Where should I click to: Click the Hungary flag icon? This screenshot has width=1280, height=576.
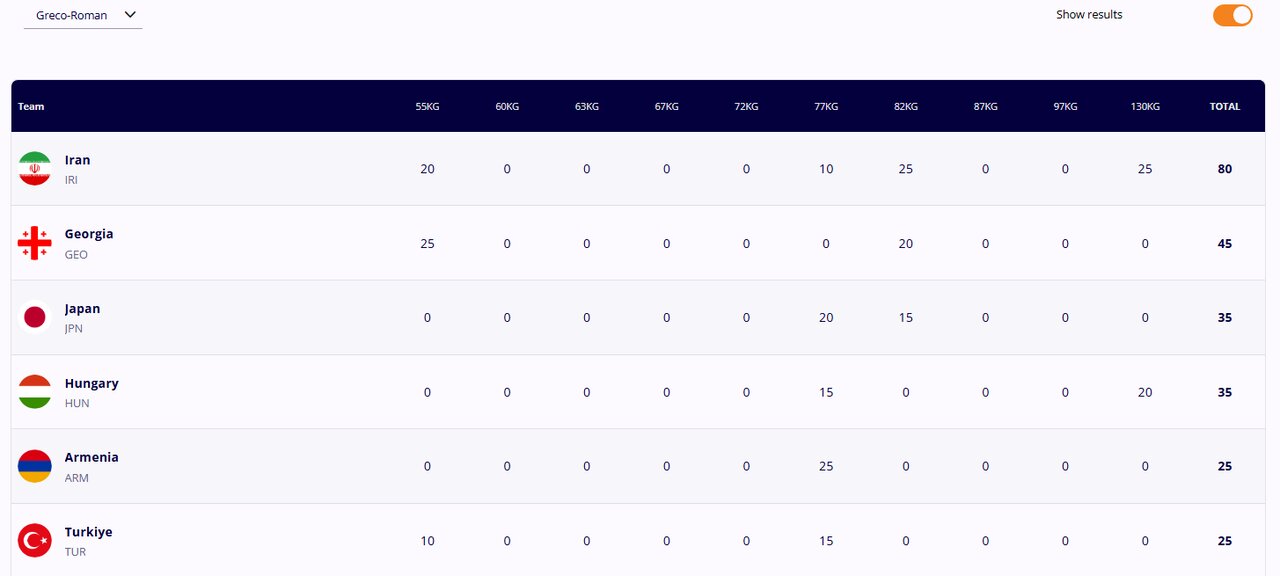(x=35, y=392)
